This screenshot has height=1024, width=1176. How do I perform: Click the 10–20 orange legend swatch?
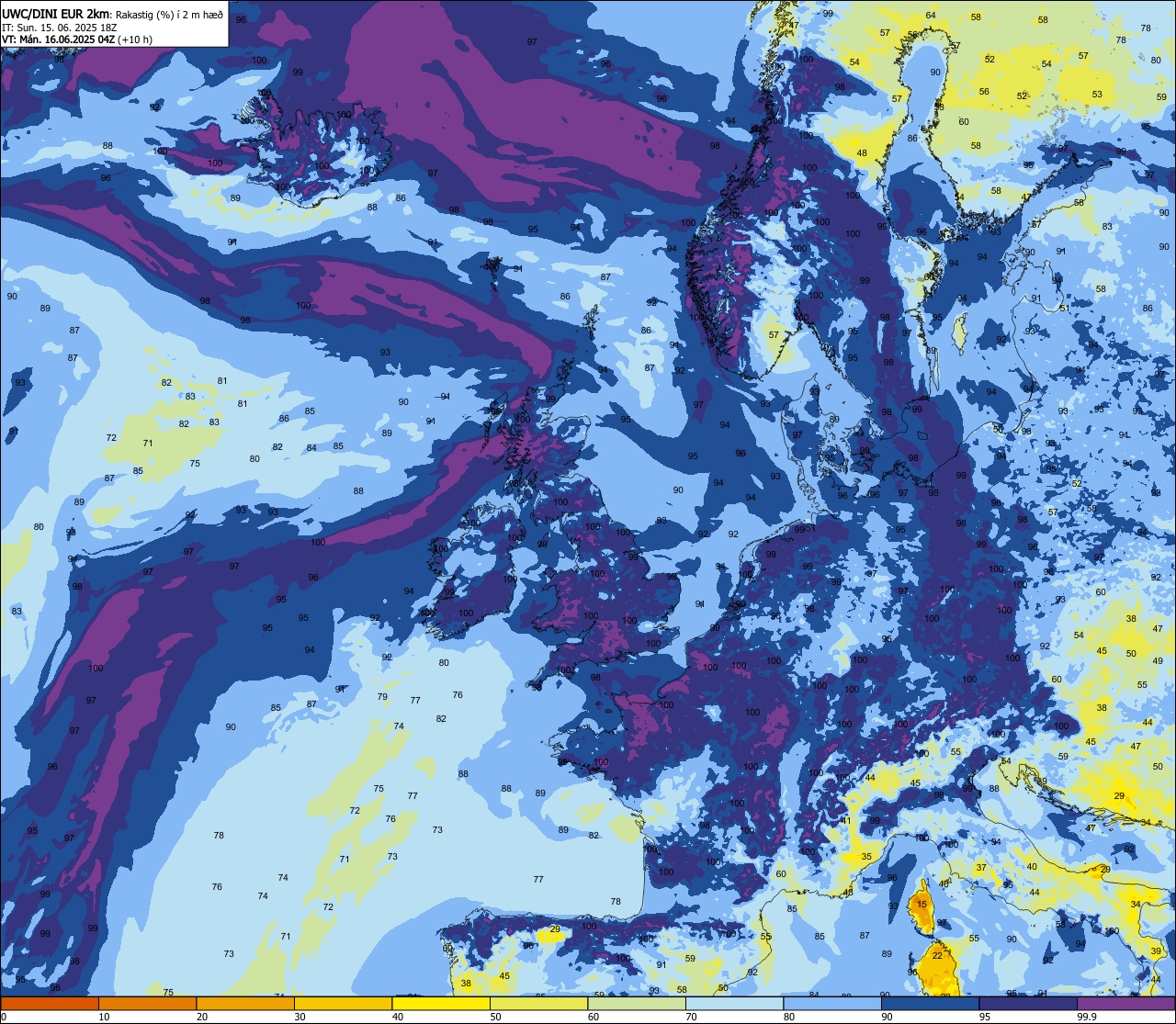(147, 1003)
